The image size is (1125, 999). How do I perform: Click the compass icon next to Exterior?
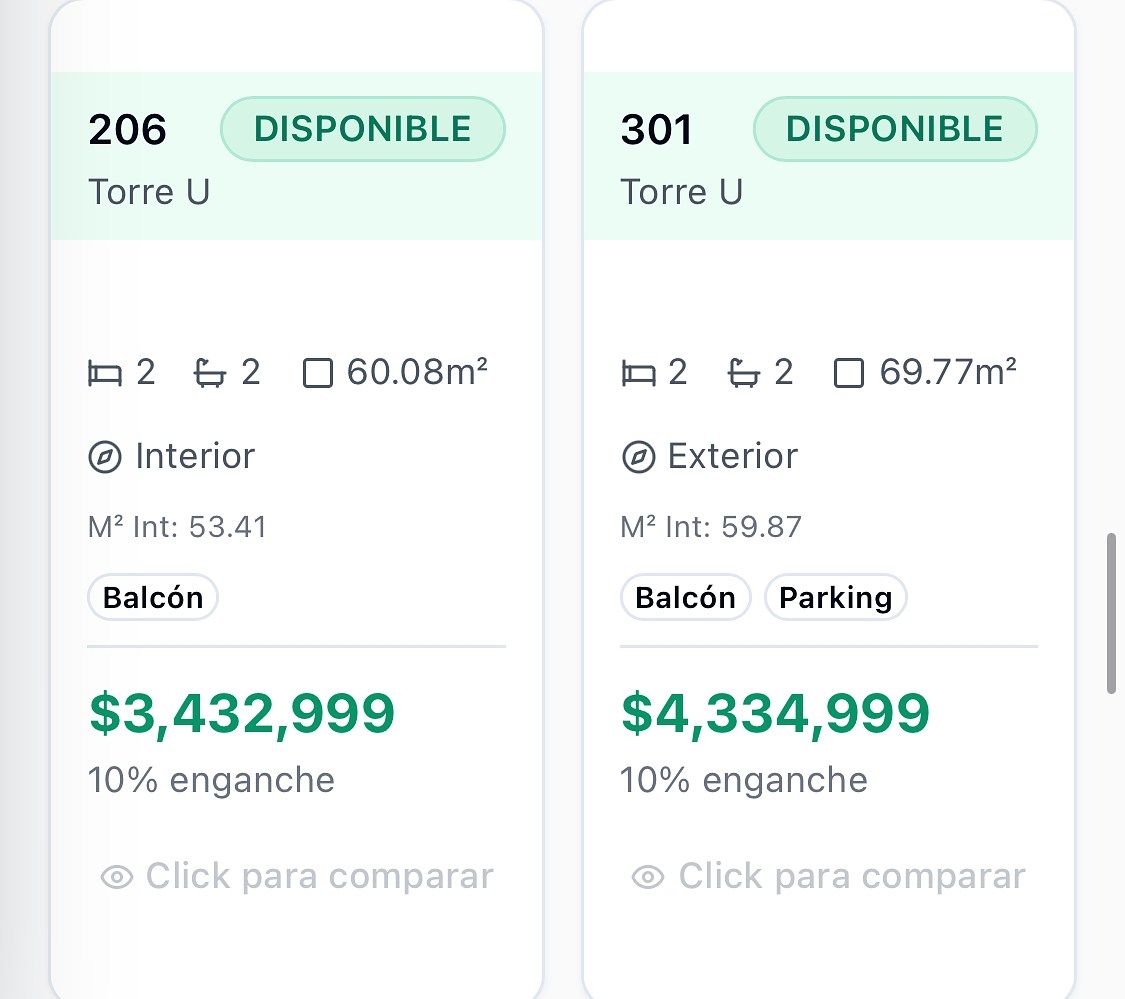click(639, 457)
